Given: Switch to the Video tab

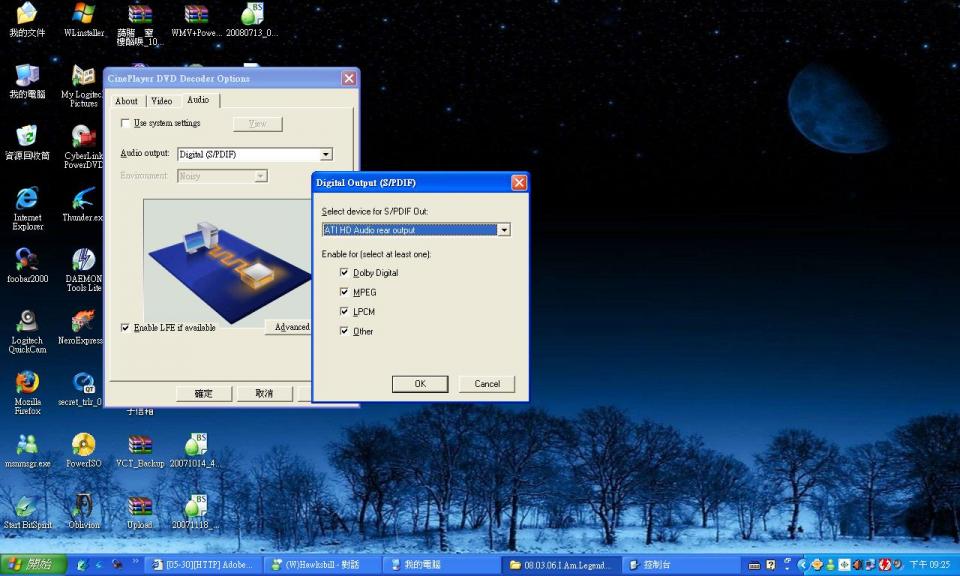Looking at the screenshot, I should click(162, 101).
